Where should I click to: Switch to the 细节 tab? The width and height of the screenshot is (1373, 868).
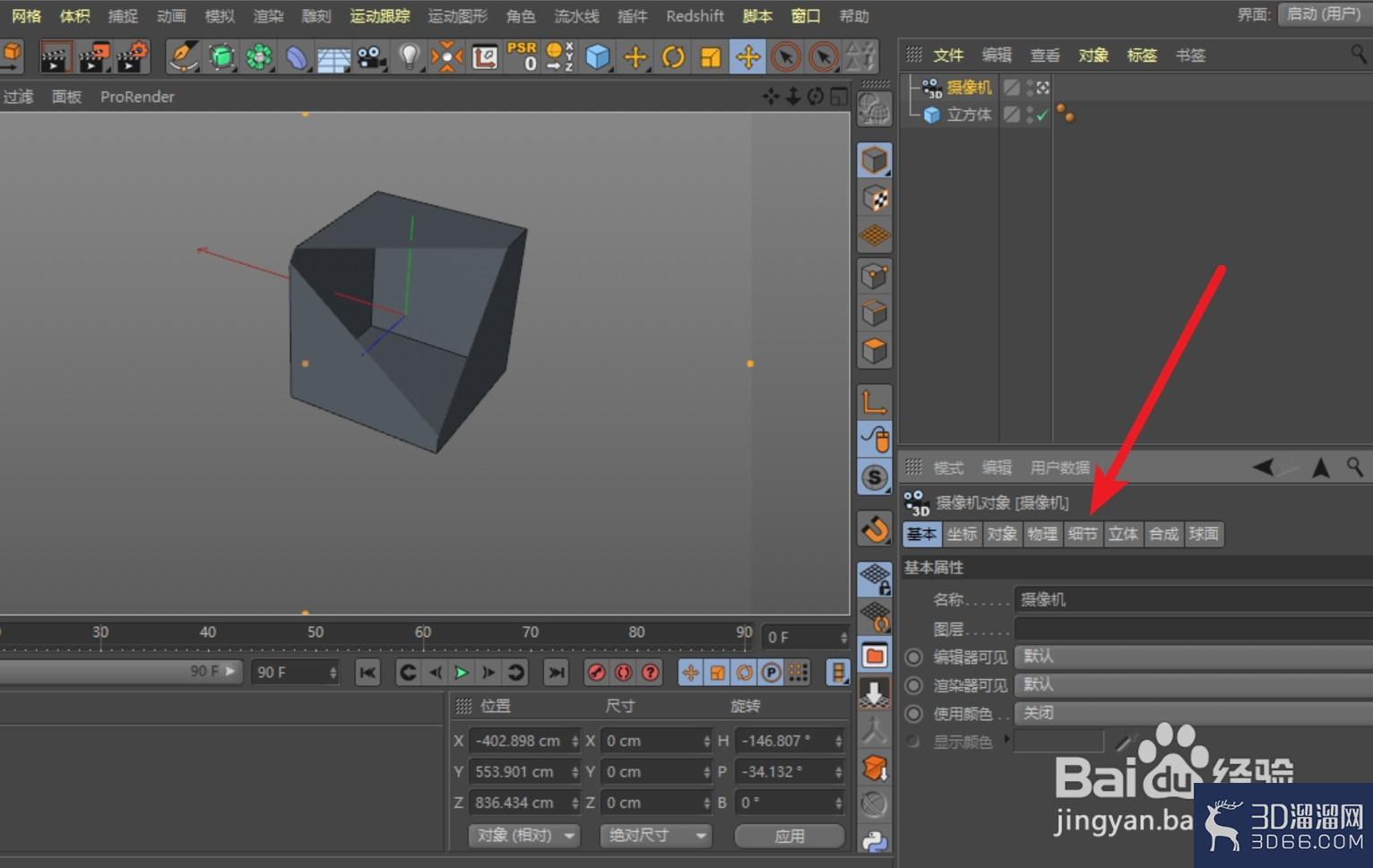[1083, 535]
